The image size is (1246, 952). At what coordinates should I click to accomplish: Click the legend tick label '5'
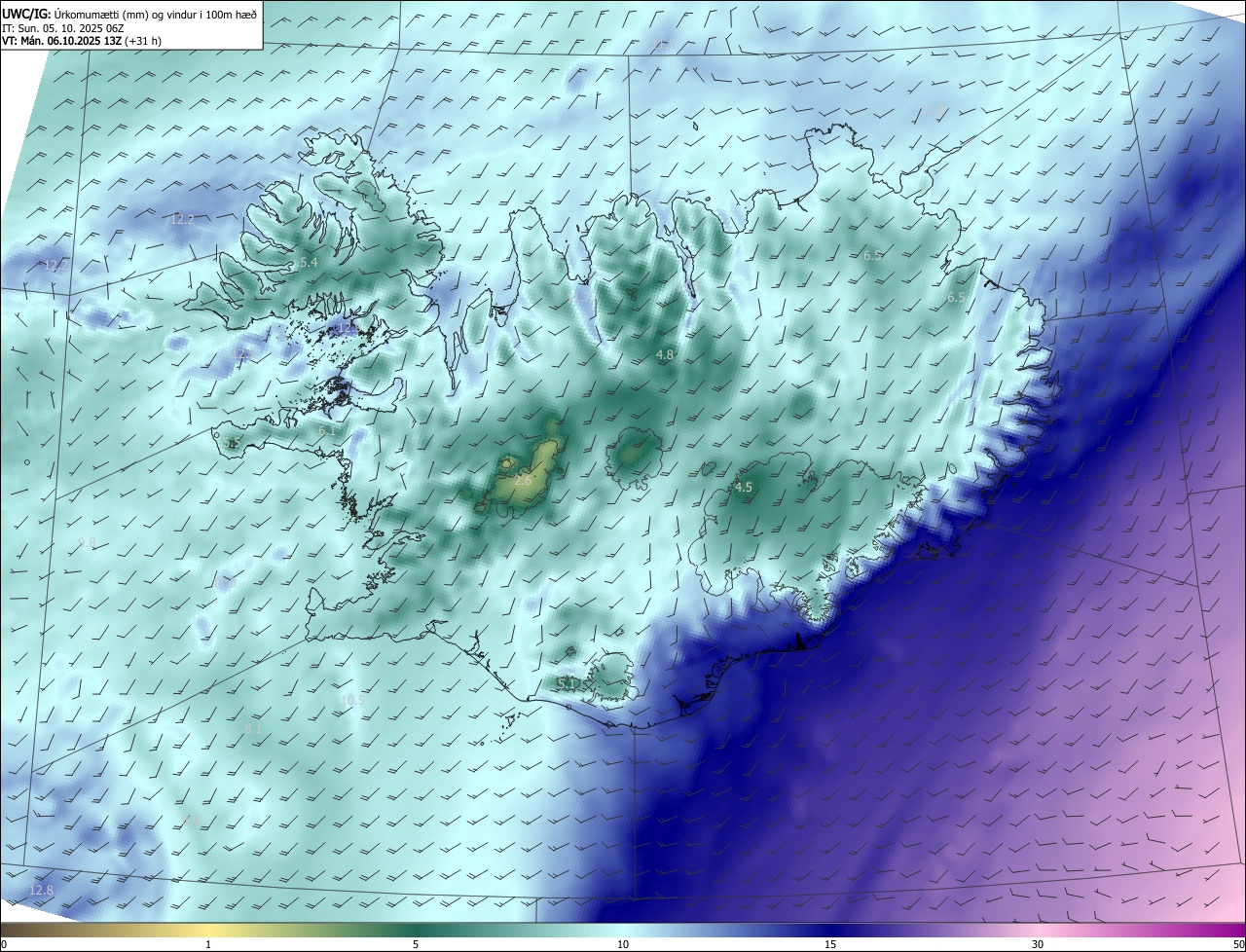point(416,944)
